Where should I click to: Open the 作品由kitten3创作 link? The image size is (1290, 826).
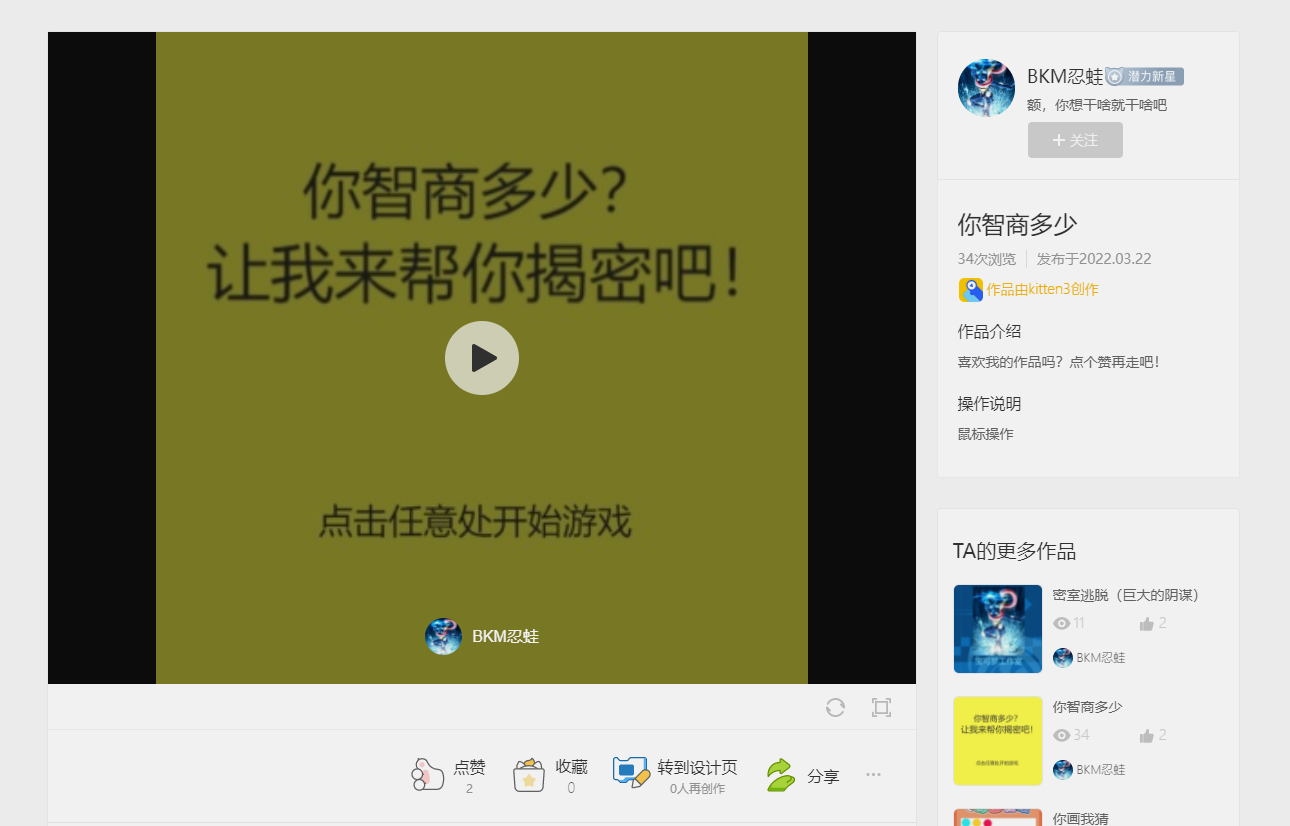1042,290
